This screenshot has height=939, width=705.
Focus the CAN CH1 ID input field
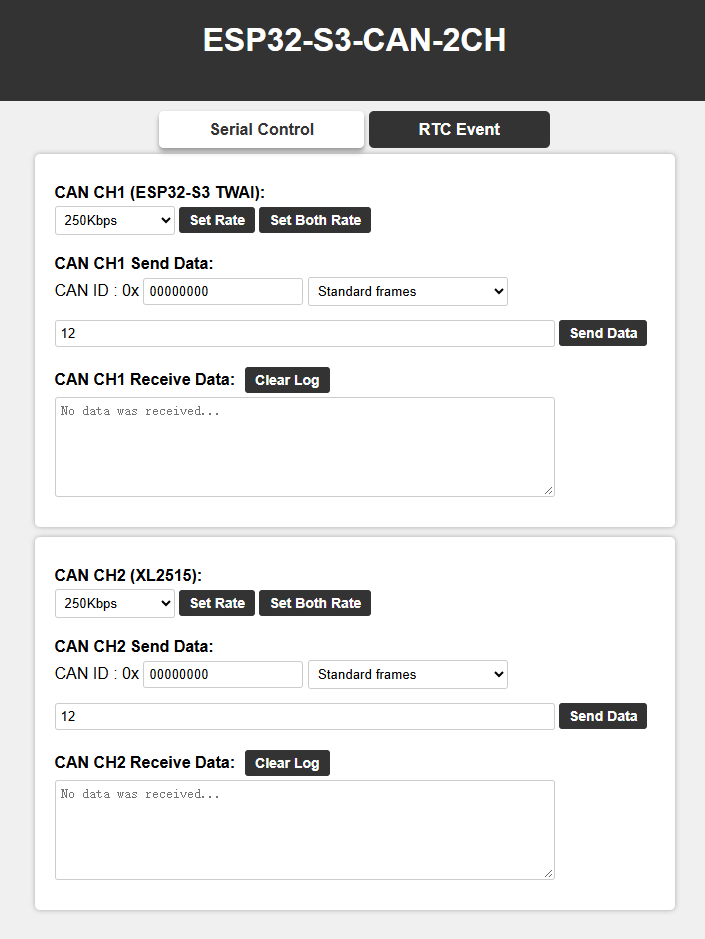[x=223, y=292]
